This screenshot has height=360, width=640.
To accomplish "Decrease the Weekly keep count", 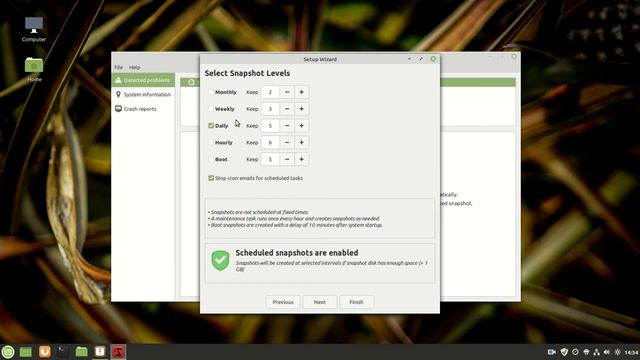I will (x=287, y=109).
